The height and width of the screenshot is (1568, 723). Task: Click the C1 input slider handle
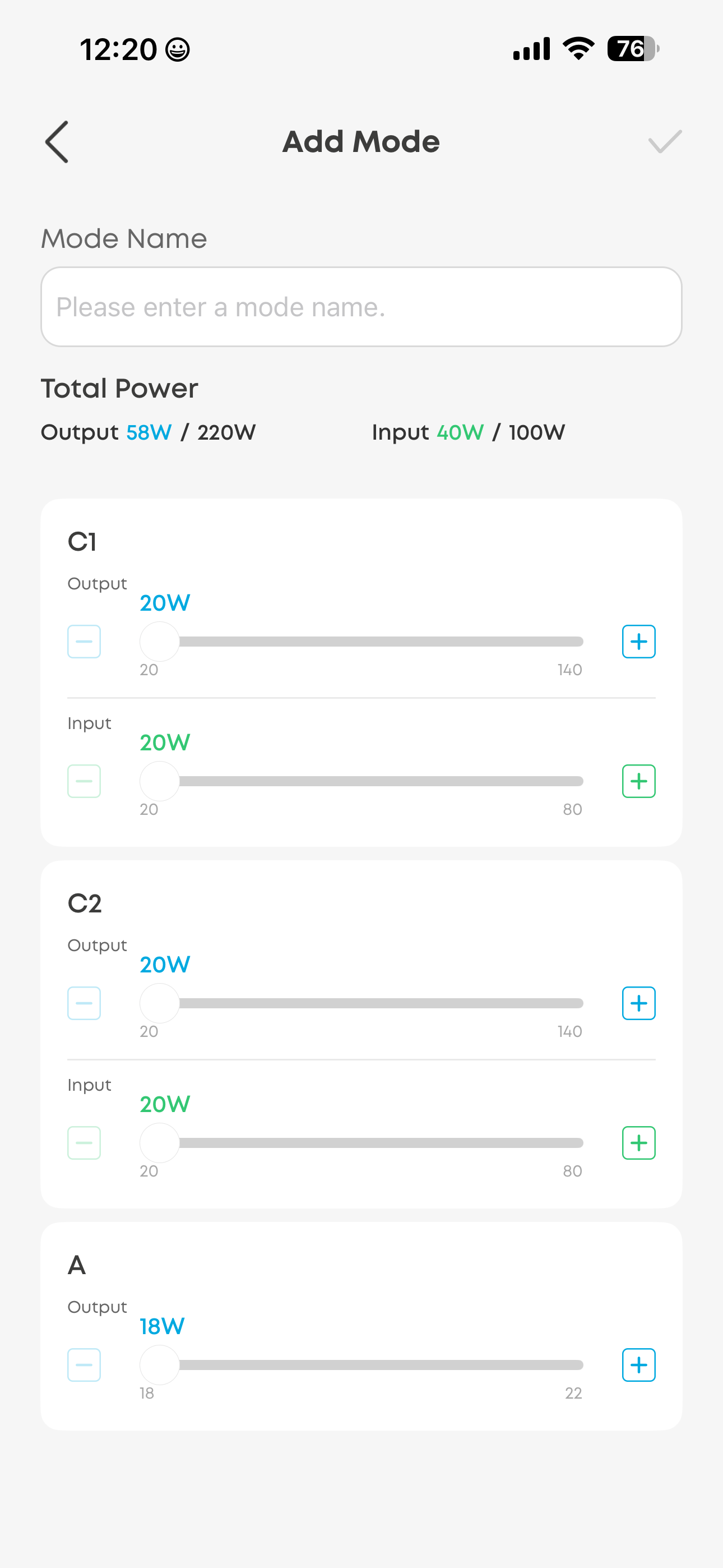(159, 781)
